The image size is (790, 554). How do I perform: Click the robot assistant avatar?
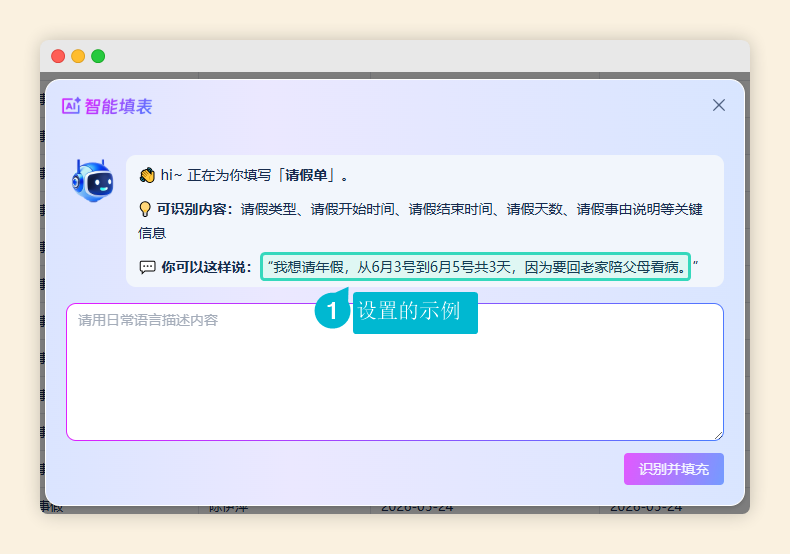tap(93, 181)
